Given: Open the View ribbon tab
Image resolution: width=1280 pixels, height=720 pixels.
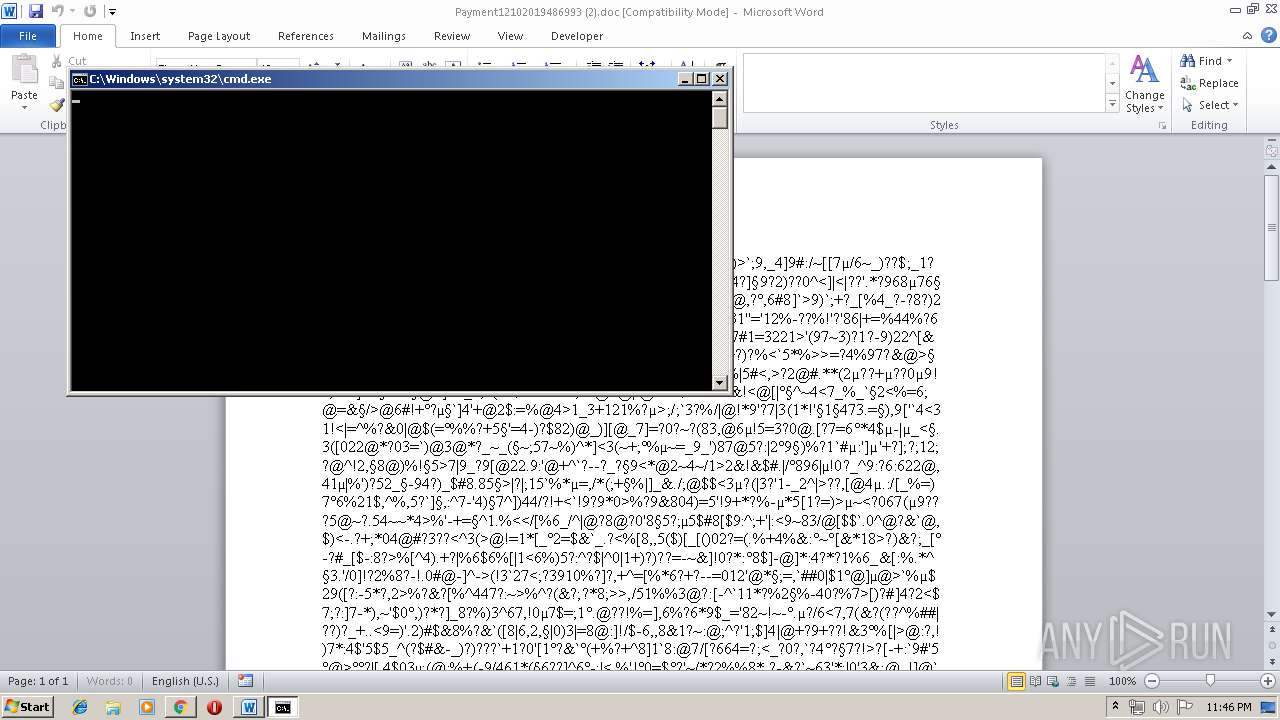Looking at the screenshot, I should point(510,36).
